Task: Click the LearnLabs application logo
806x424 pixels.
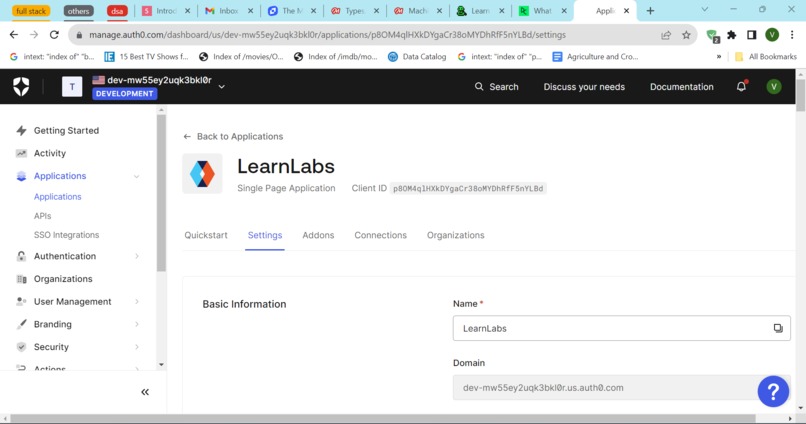Action: click(203, 174)
